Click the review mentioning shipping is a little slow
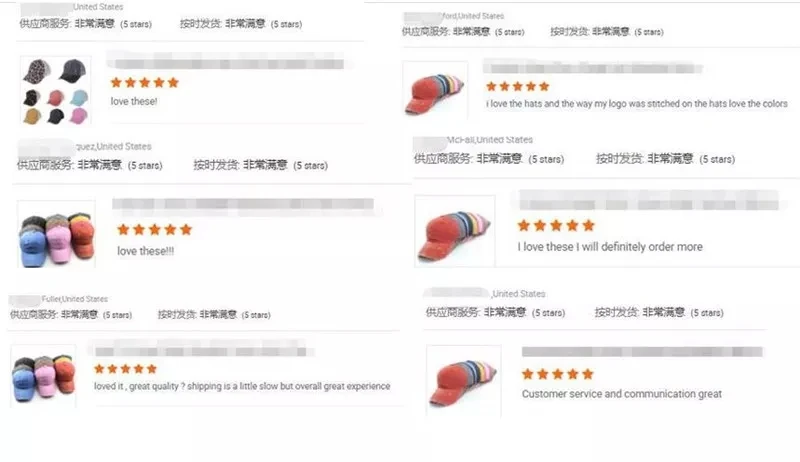800x462 pixels. (242, 386)
